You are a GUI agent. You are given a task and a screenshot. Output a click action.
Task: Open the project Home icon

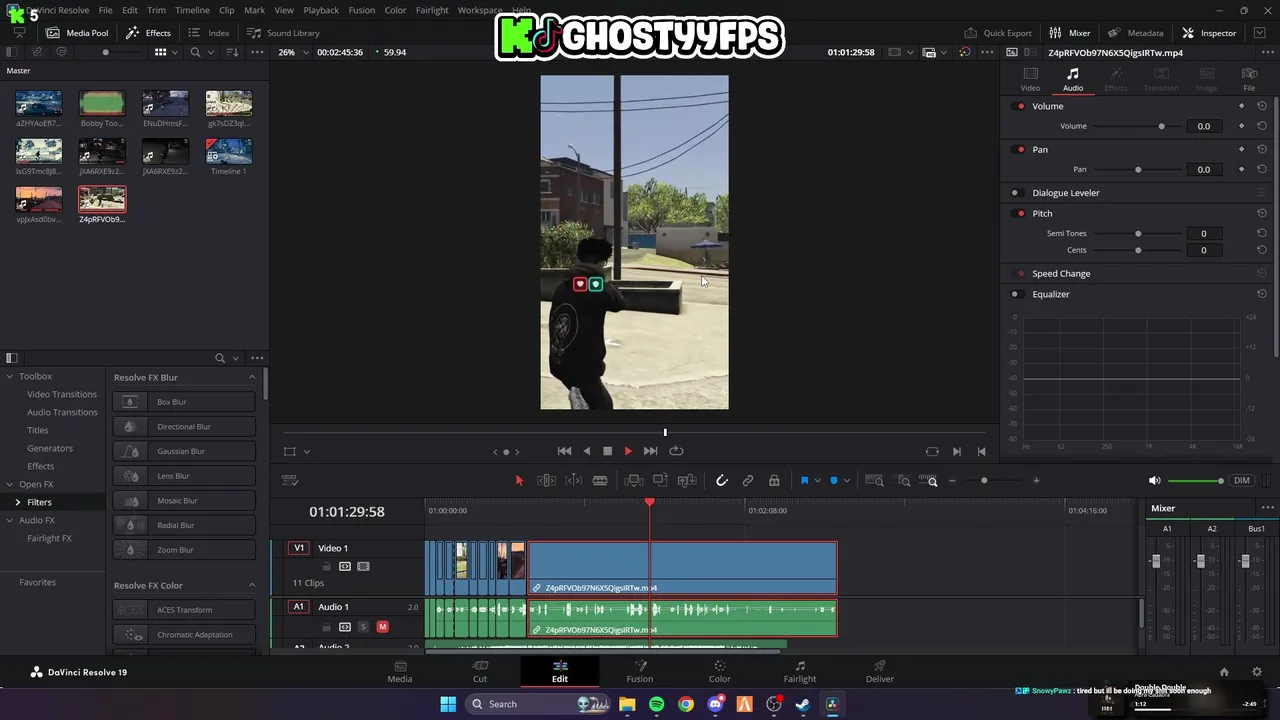click(1224, 672)
